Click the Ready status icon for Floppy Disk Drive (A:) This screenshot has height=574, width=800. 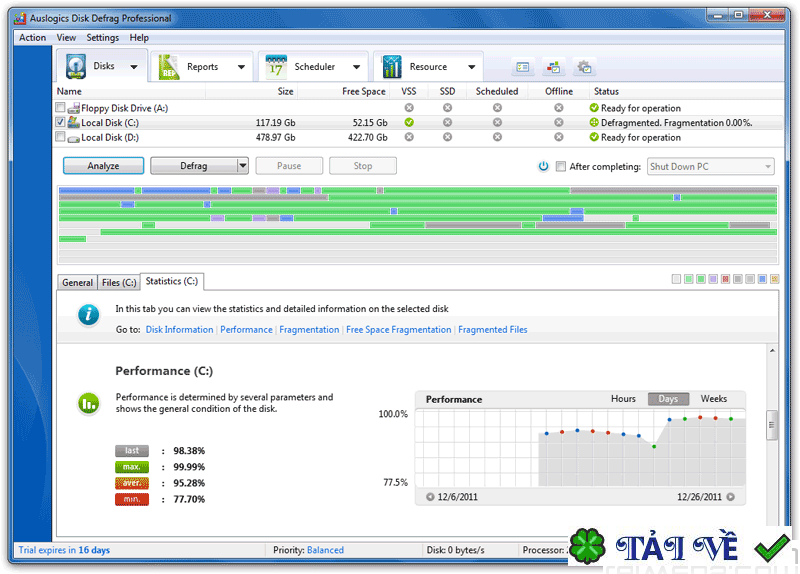coord(594,108)
